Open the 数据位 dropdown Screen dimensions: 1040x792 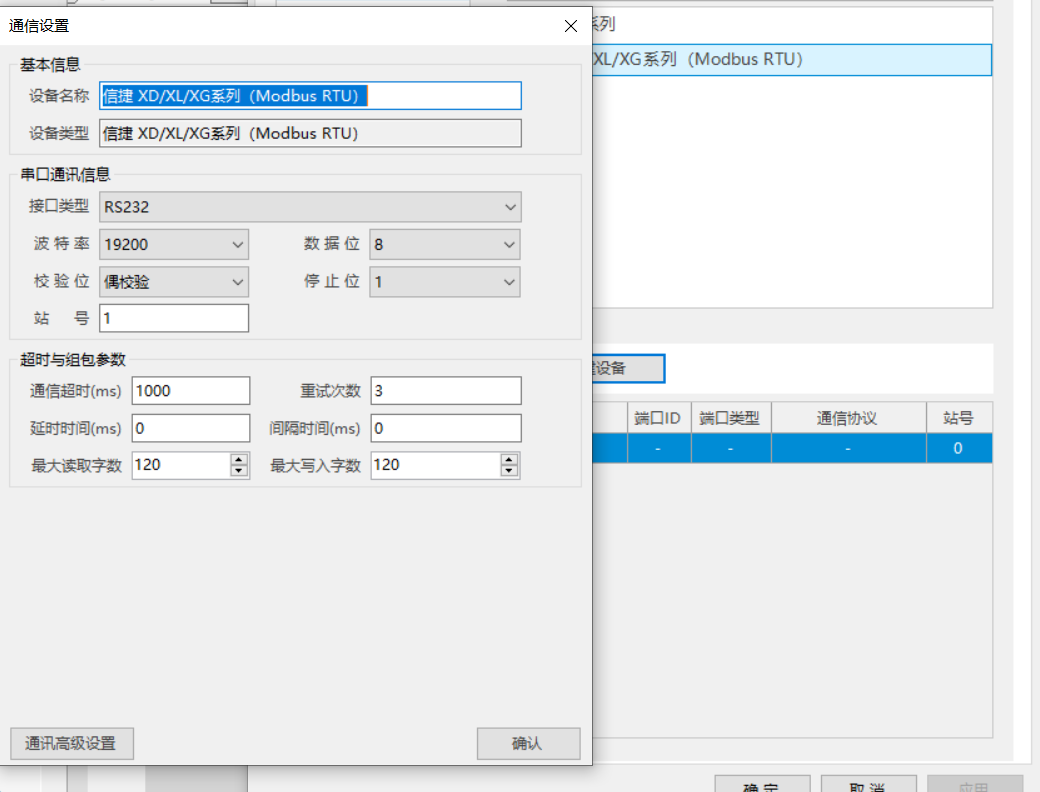point(445,245)
